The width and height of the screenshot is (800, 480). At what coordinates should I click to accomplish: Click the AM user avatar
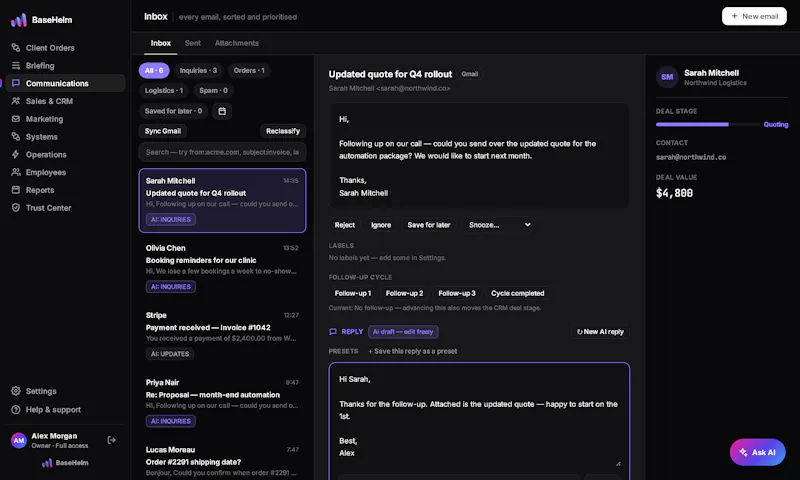tap(19, 440)
